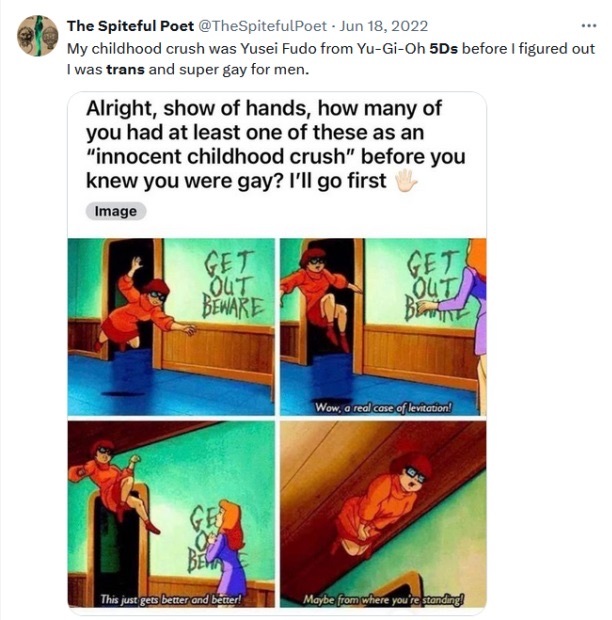Click the bold trans keyword in tweet
The width and height of the screenshot is (612, 620).
[125, 70]
